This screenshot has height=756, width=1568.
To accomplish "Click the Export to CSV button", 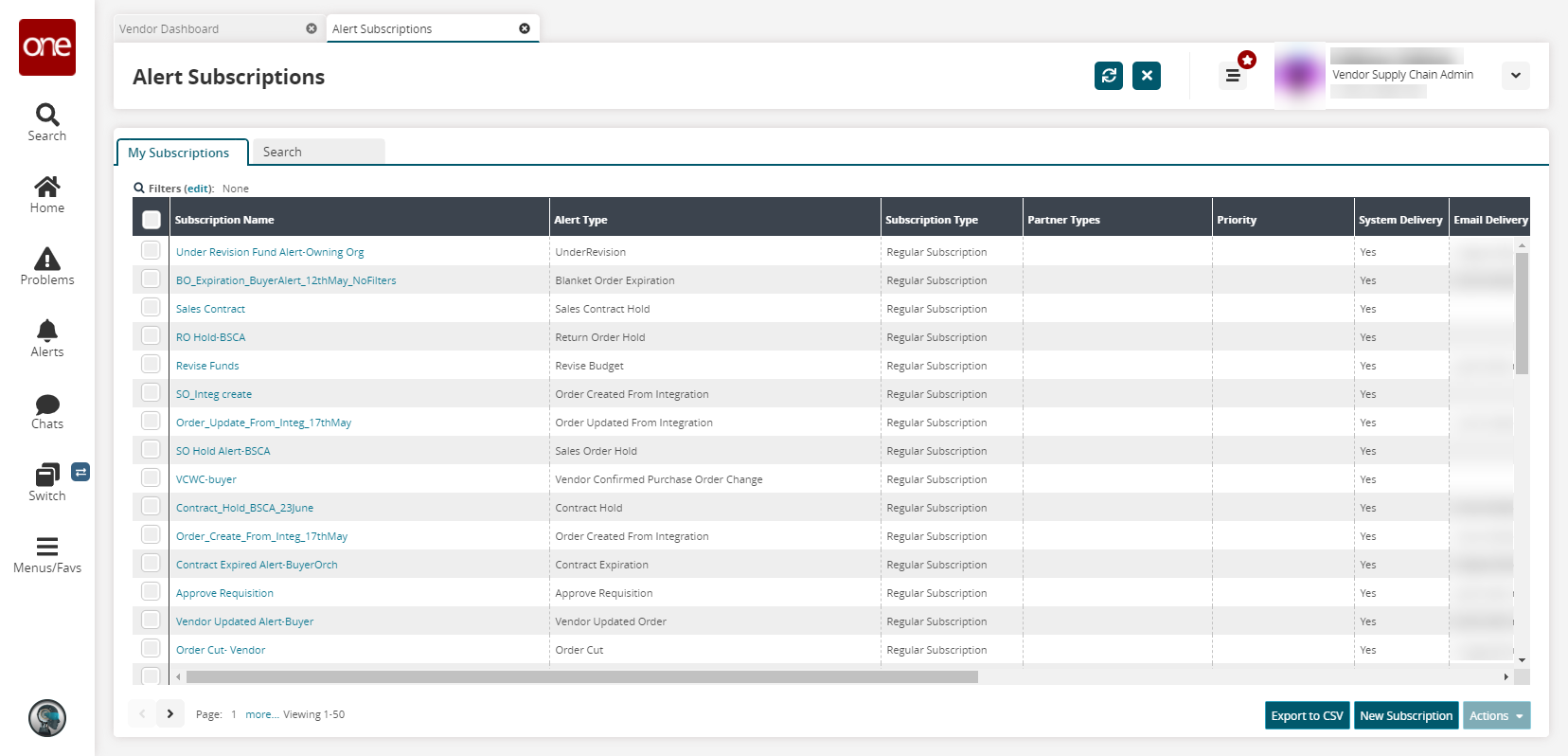I will pyautogui.click(x=1307, y=716).
